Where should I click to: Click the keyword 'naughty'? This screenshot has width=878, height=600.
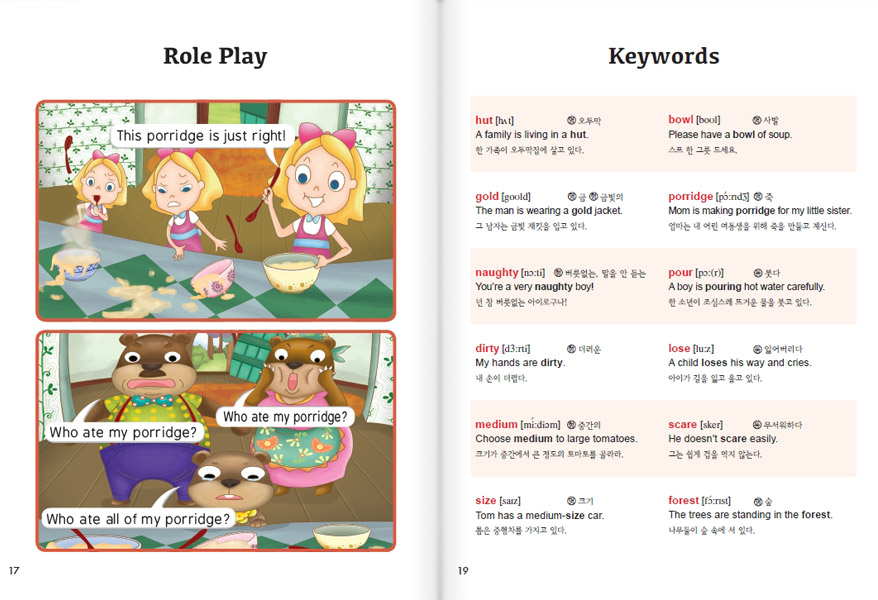pyautogui.click(x=497, y=273)
